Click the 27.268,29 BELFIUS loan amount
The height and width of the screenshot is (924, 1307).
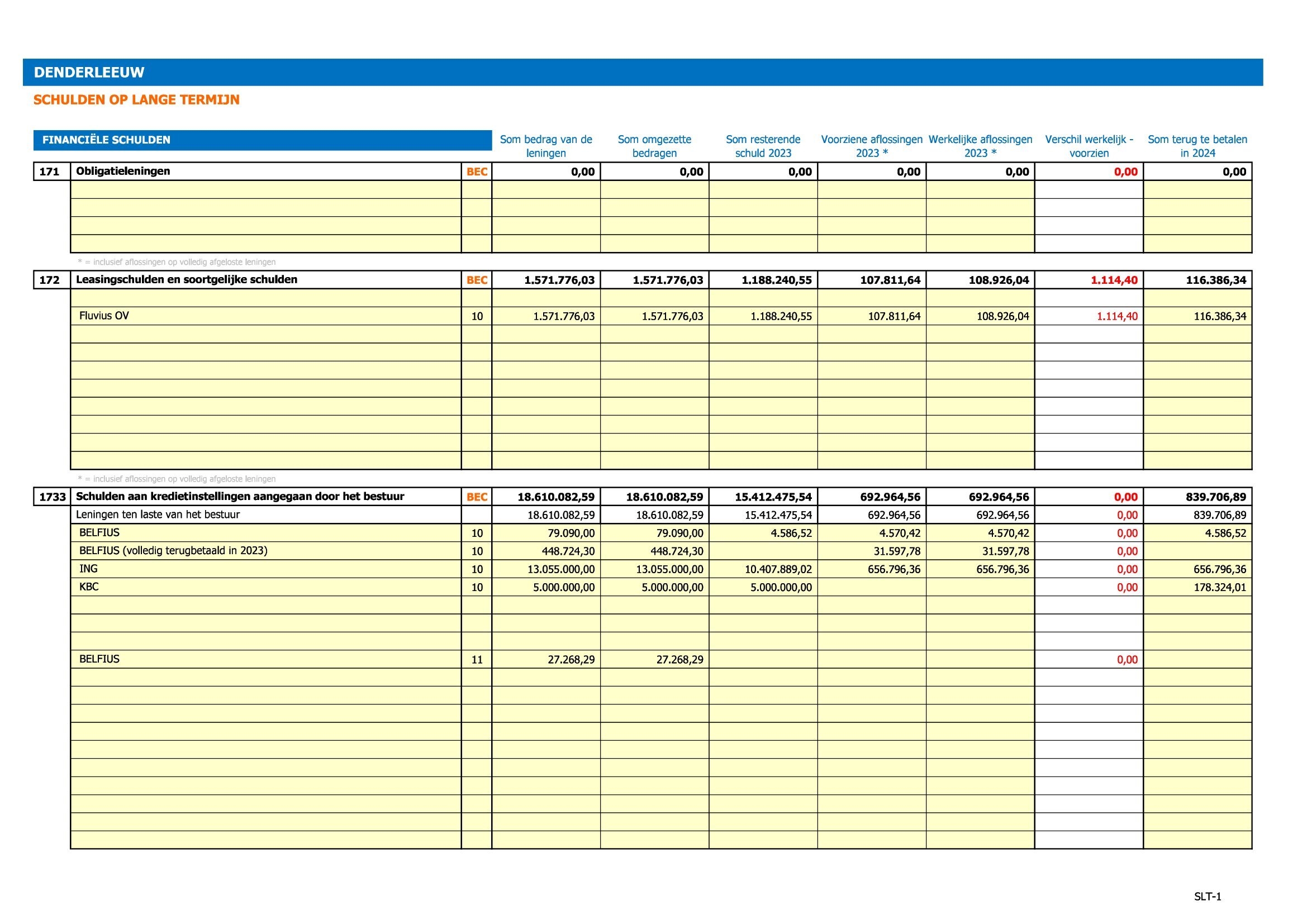pos(571,659)
